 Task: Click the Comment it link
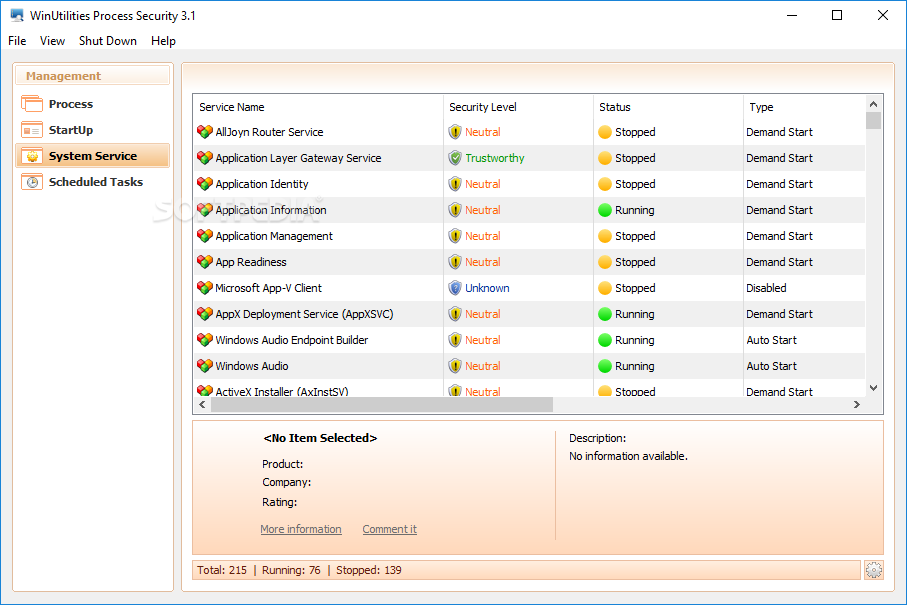coord(389,529)
